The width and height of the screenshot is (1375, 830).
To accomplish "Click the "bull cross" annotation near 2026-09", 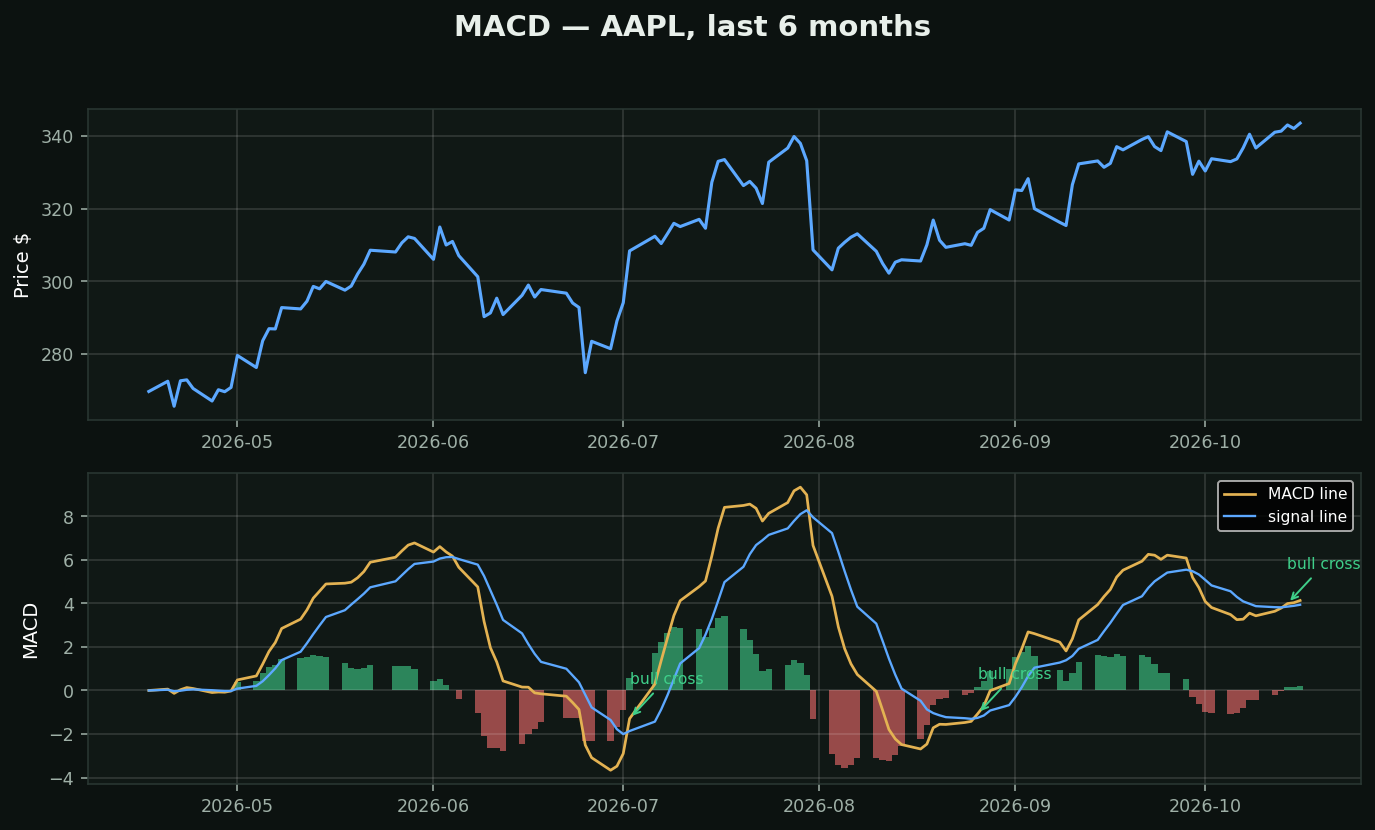I will click(x=1014, y=674).
